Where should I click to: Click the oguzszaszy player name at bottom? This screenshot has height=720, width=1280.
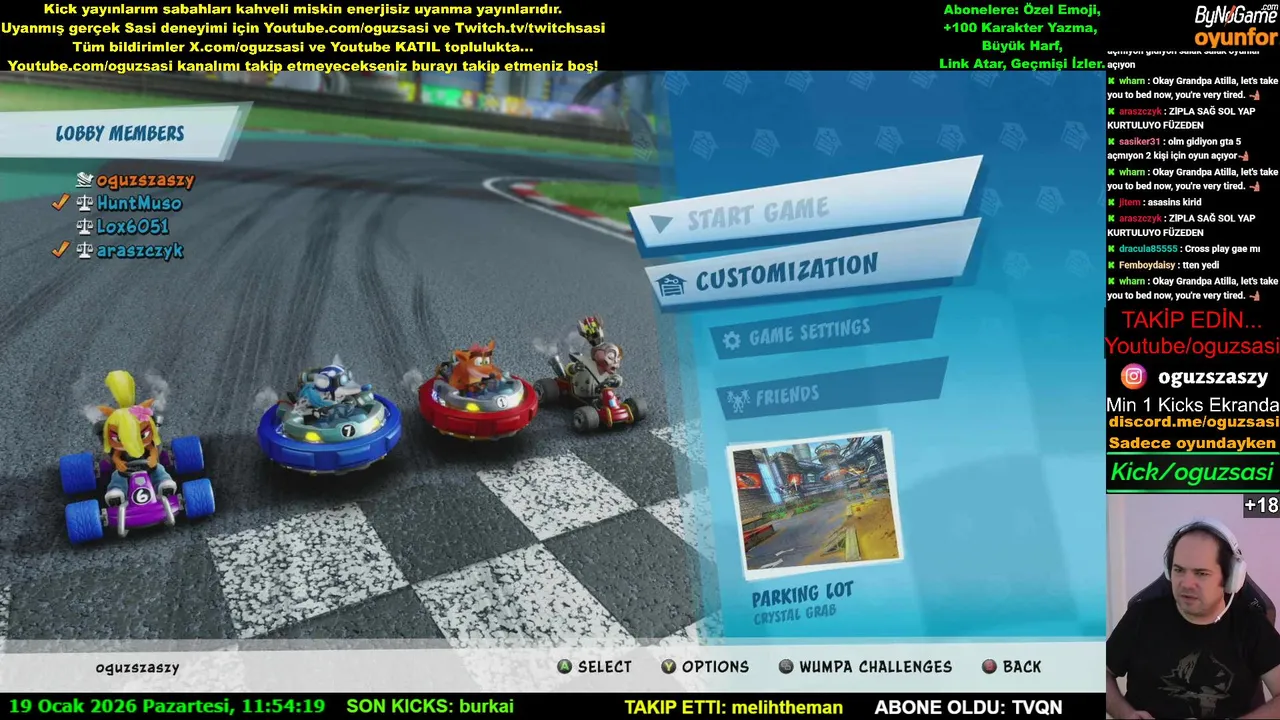click(138, 667)
